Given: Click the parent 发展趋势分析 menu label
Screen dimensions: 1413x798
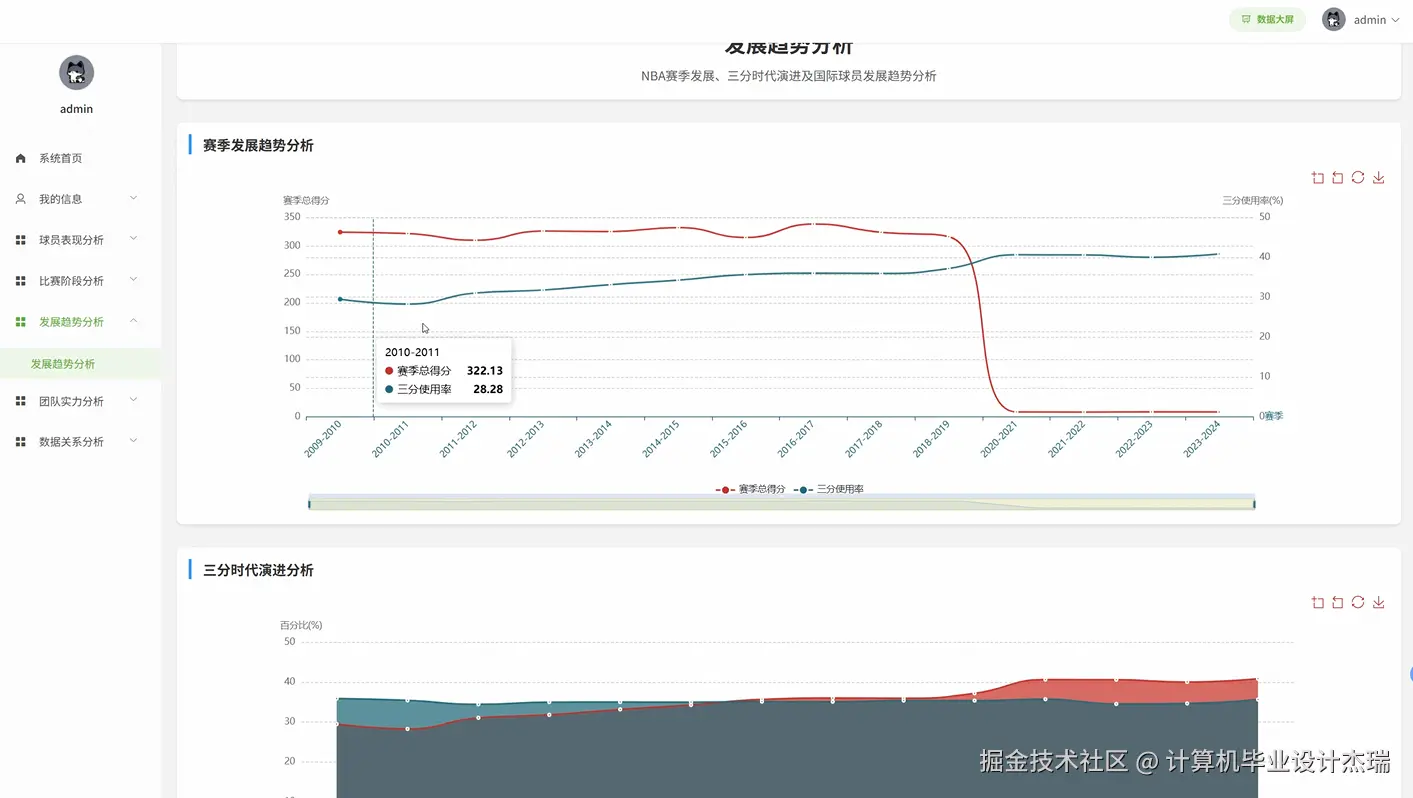Looking at the screenshot, I should 71,322.
